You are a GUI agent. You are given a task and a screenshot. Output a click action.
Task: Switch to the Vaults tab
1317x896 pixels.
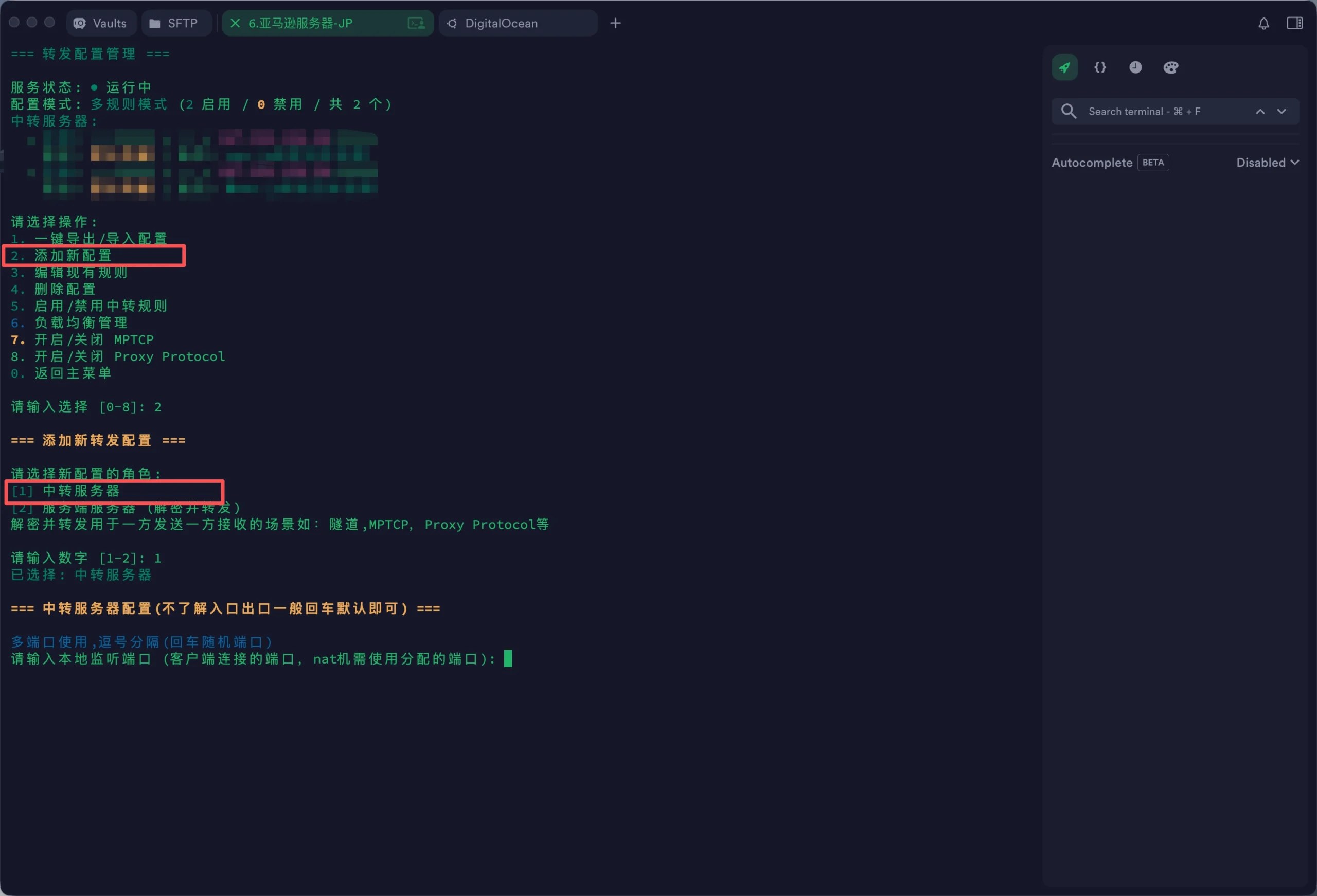(101, 23)
